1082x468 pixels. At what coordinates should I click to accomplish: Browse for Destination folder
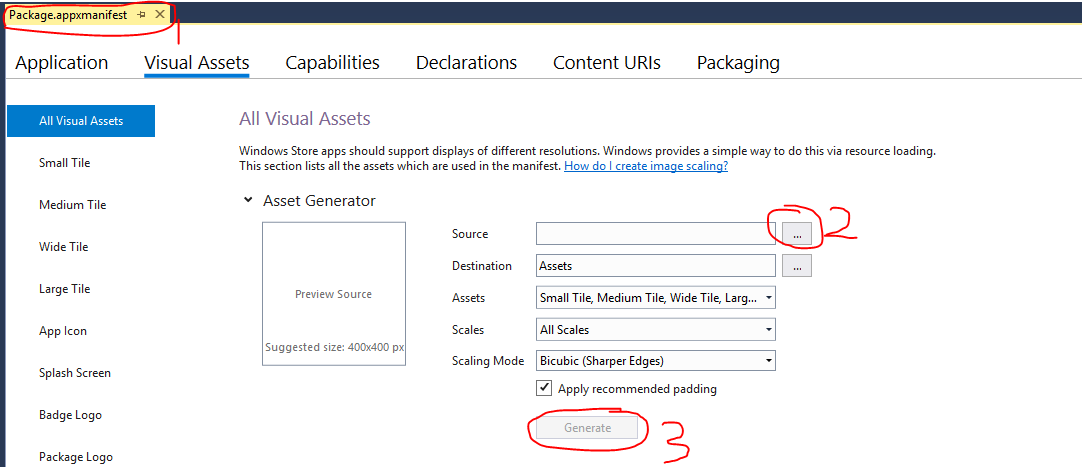(x=797, y=266)
